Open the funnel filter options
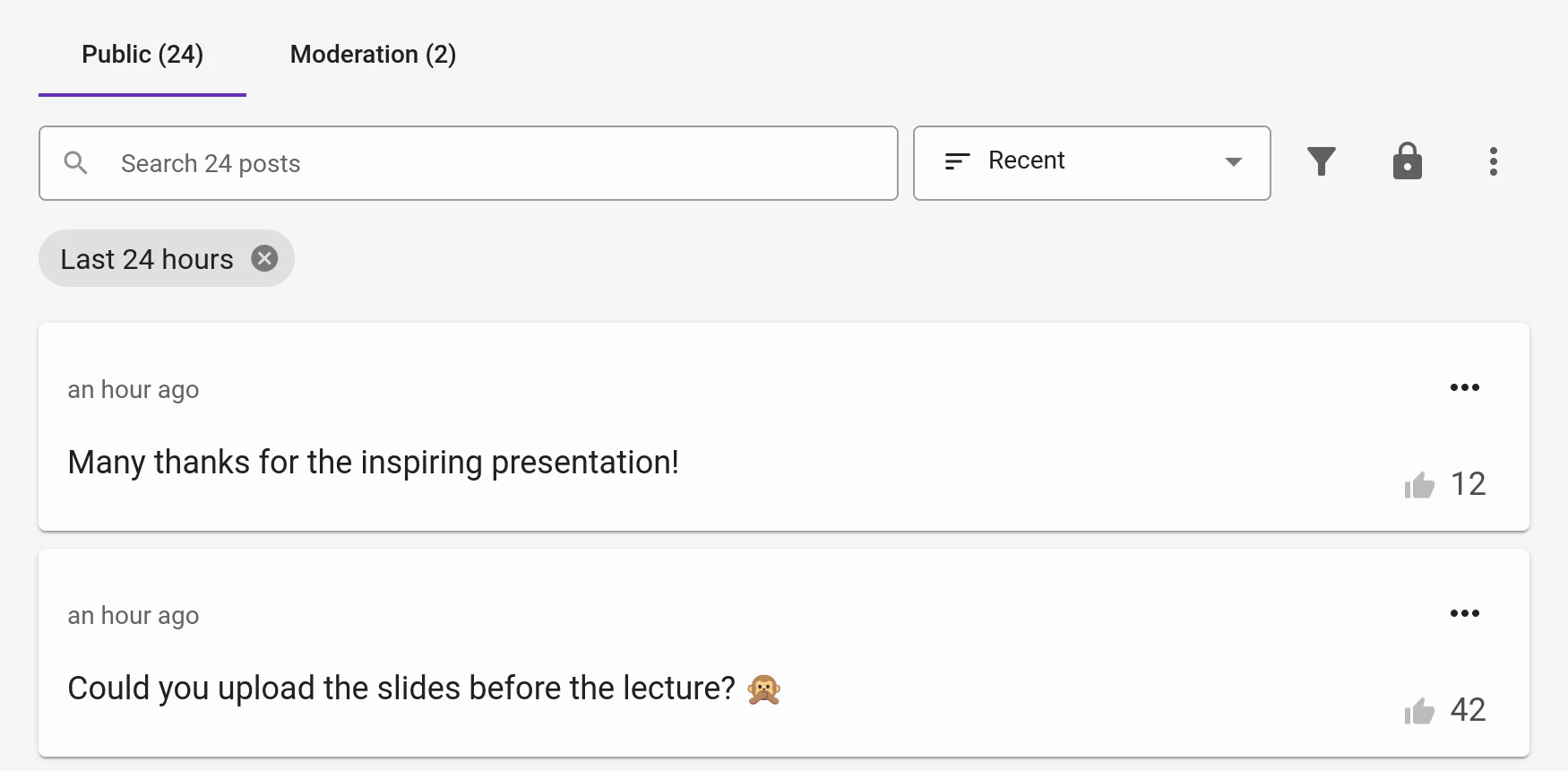The image size is (1568, 771). tap(1321, 161)
